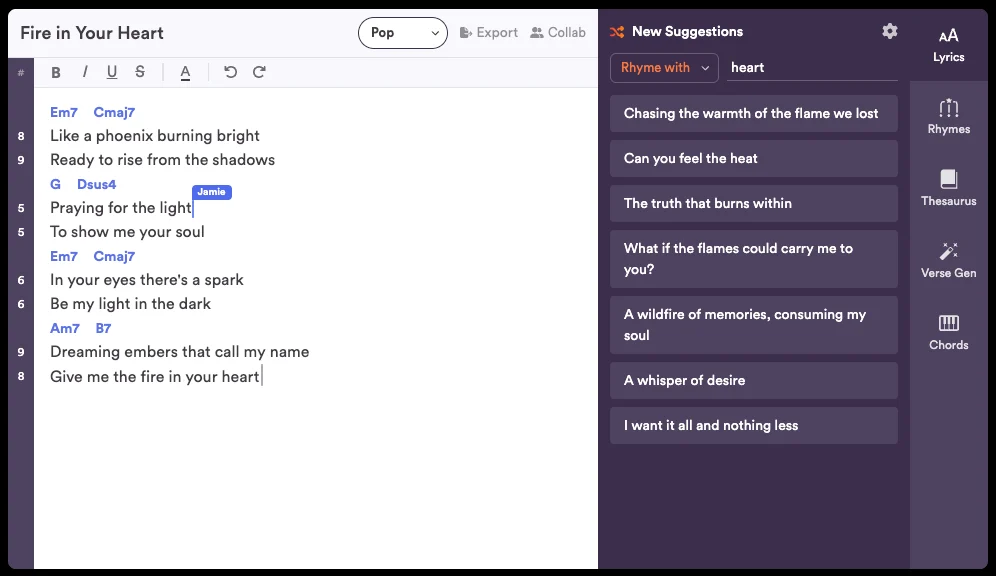Click lyric line 'To show me your soul'
996x576 pixels.
[127, 232]
